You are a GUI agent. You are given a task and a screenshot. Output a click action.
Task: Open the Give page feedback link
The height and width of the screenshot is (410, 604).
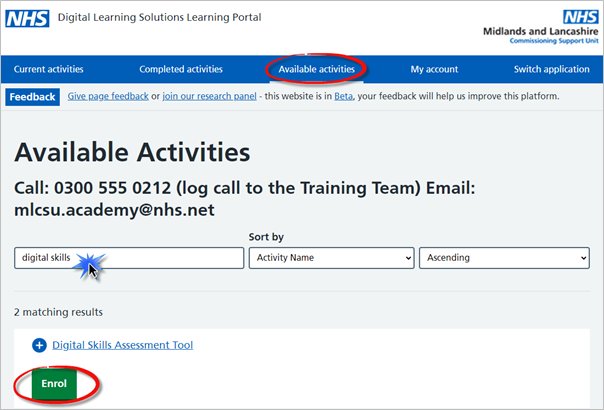[108, 96]
